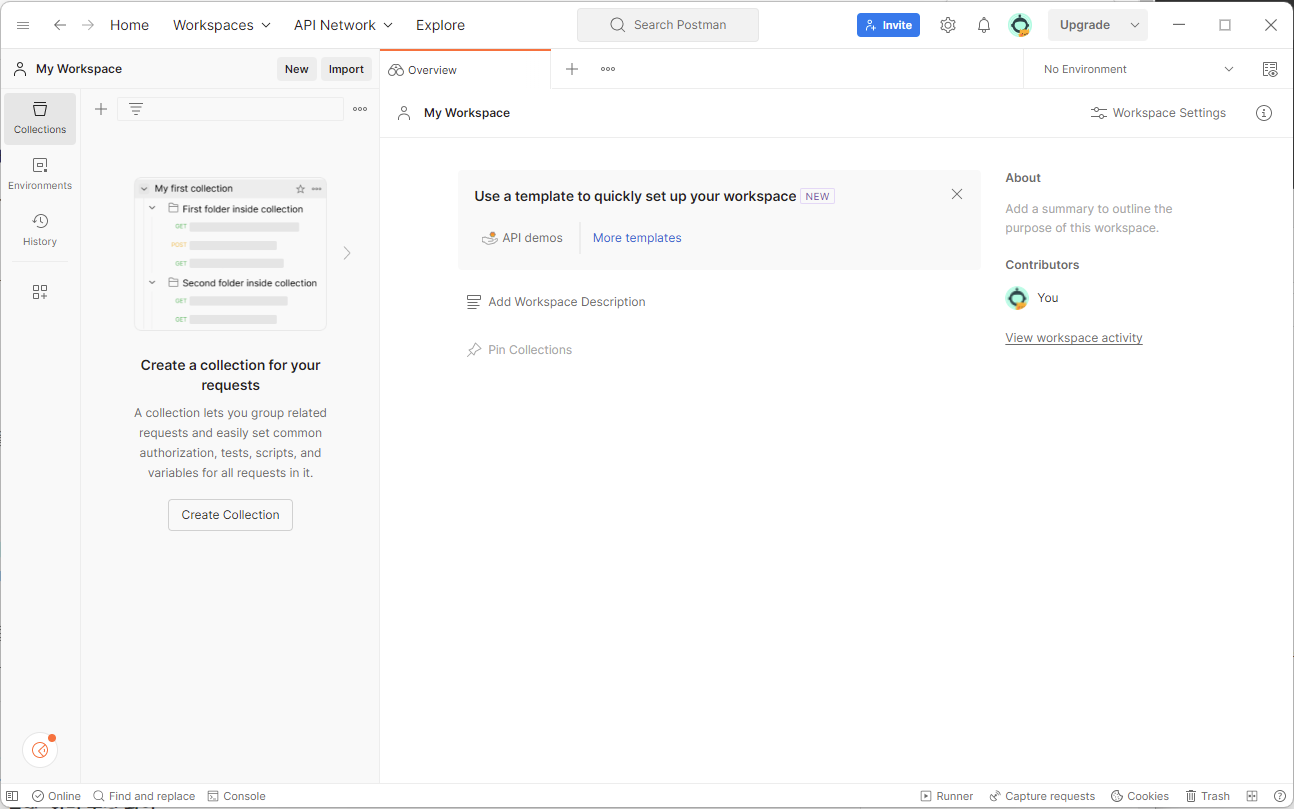Go back with the left arrow
Screen dimensions: 1294x809
click(x=60, y=25)
